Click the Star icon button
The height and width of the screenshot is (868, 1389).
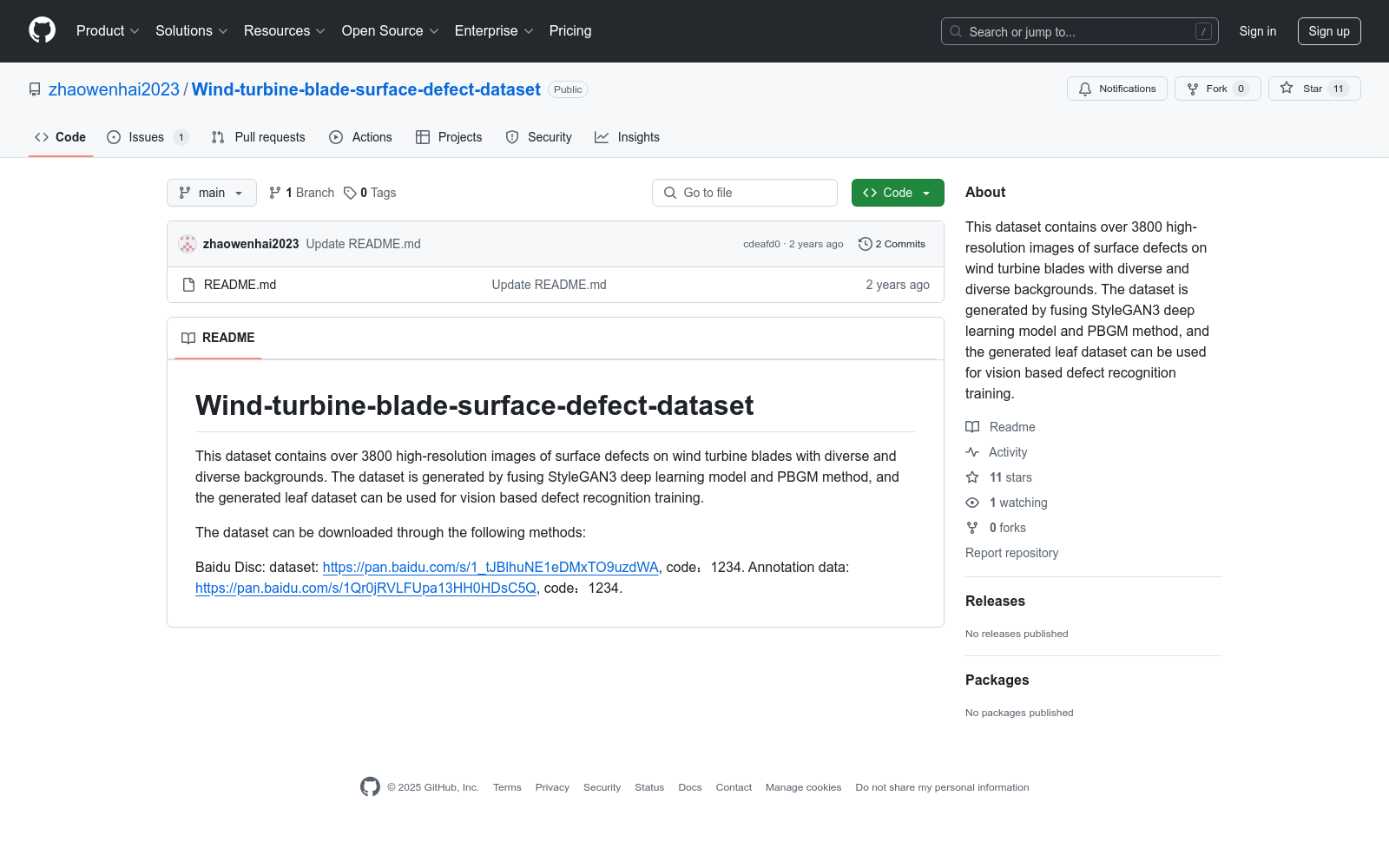coord(1287,89)
